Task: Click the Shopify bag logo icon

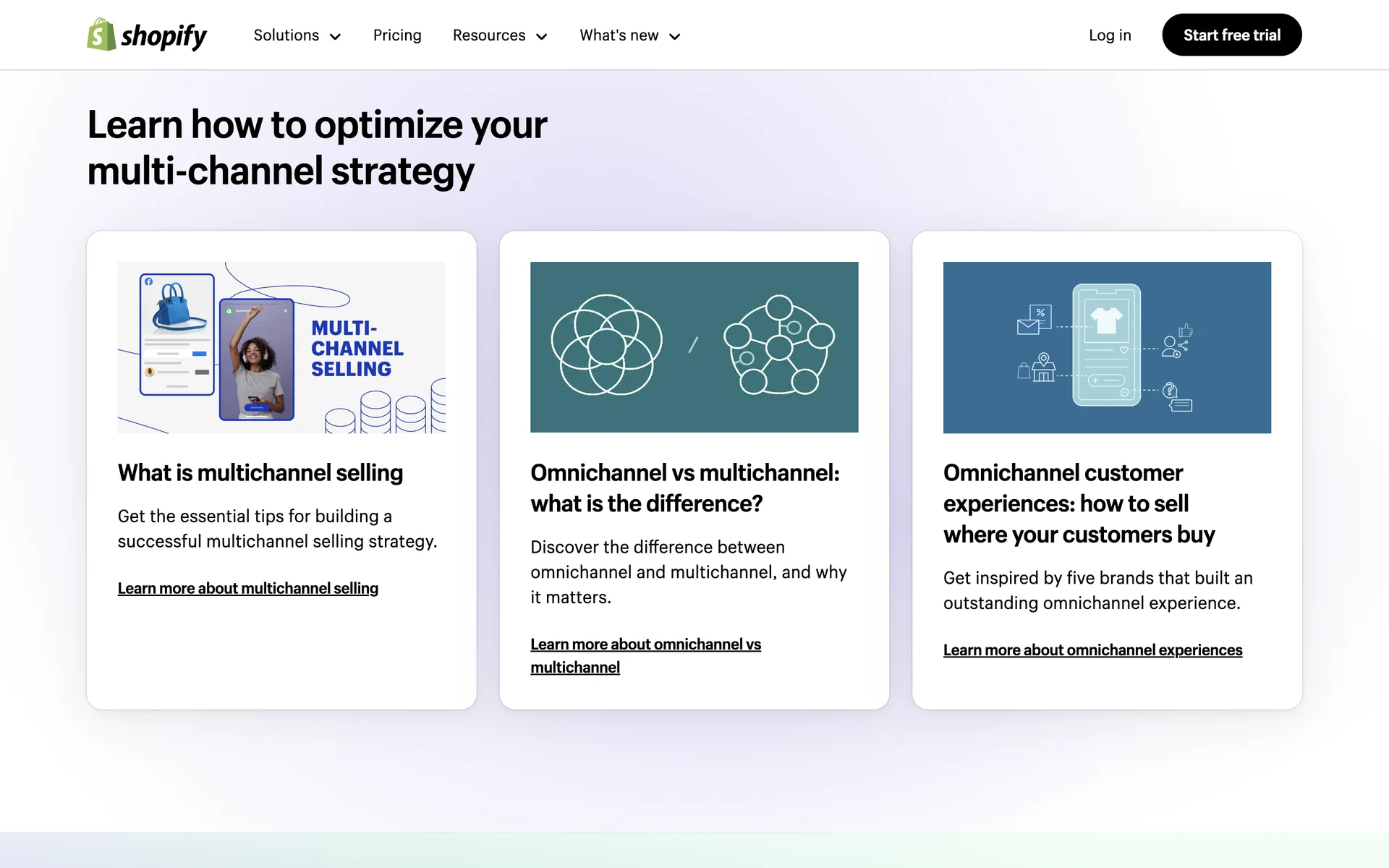Action: pyautogui.click(x=101, y=35)
